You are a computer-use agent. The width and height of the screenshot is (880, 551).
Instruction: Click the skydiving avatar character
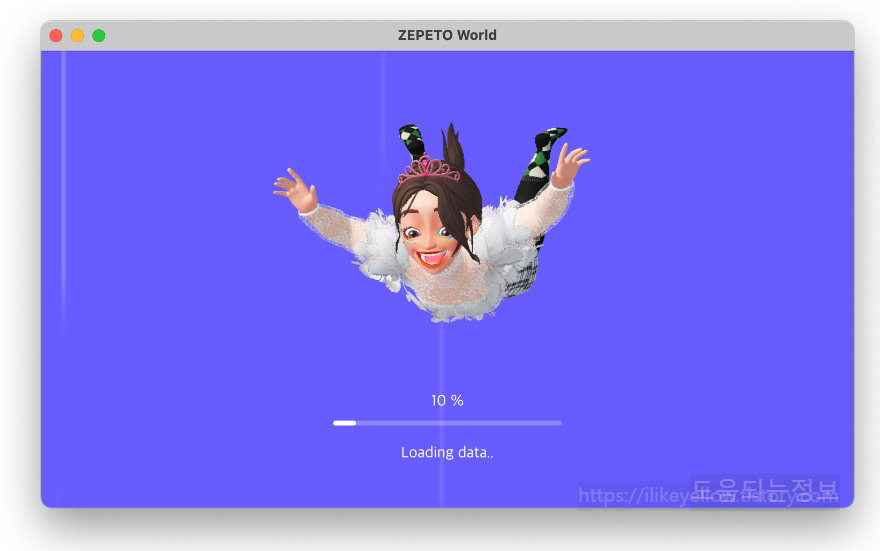click(432, 223)
